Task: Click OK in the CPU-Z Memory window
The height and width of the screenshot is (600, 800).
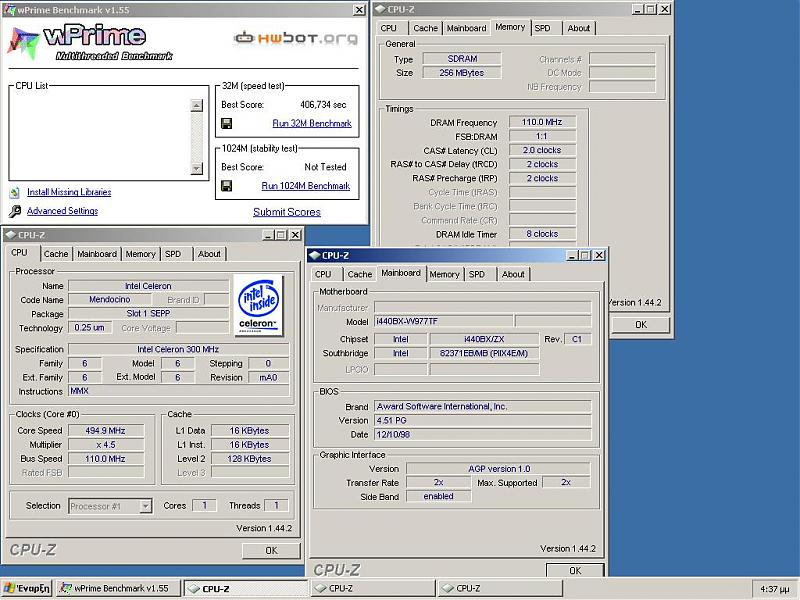Action: pyautogui.click(x=641, y=325)
